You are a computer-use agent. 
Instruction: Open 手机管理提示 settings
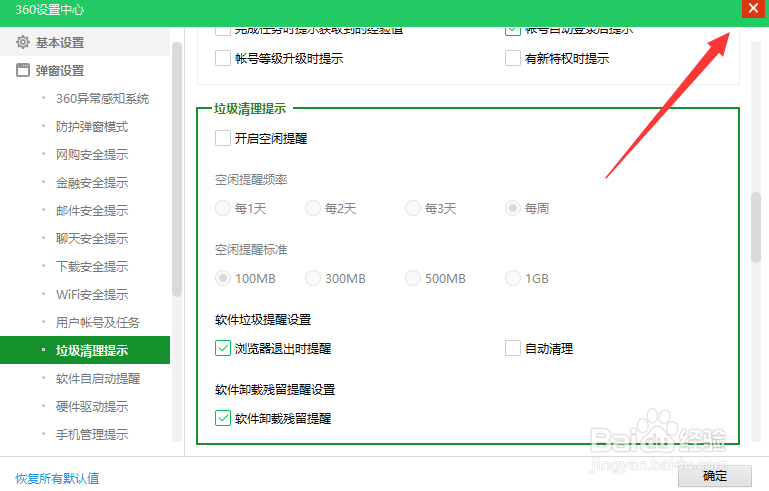click(92, 434)
